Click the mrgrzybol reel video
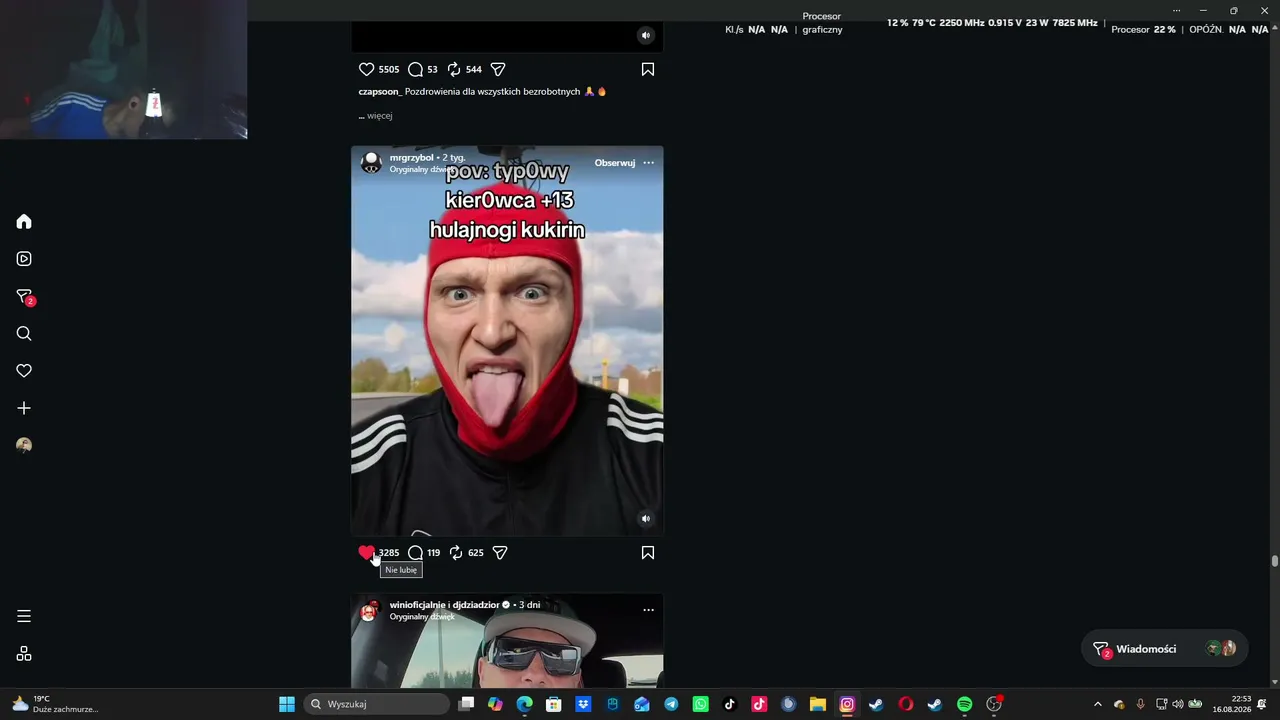1280x720 pixels. [x=507, y=341]
